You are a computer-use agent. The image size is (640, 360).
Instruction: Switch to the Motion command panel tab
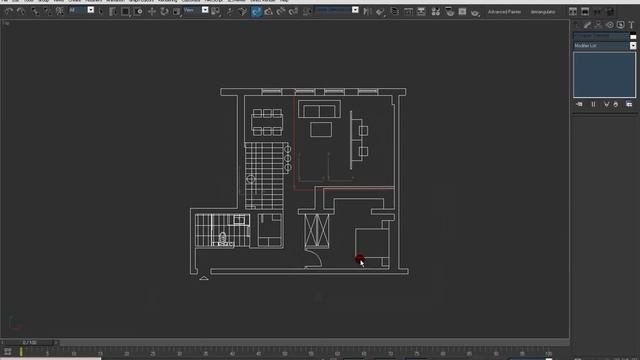[609, 25]
